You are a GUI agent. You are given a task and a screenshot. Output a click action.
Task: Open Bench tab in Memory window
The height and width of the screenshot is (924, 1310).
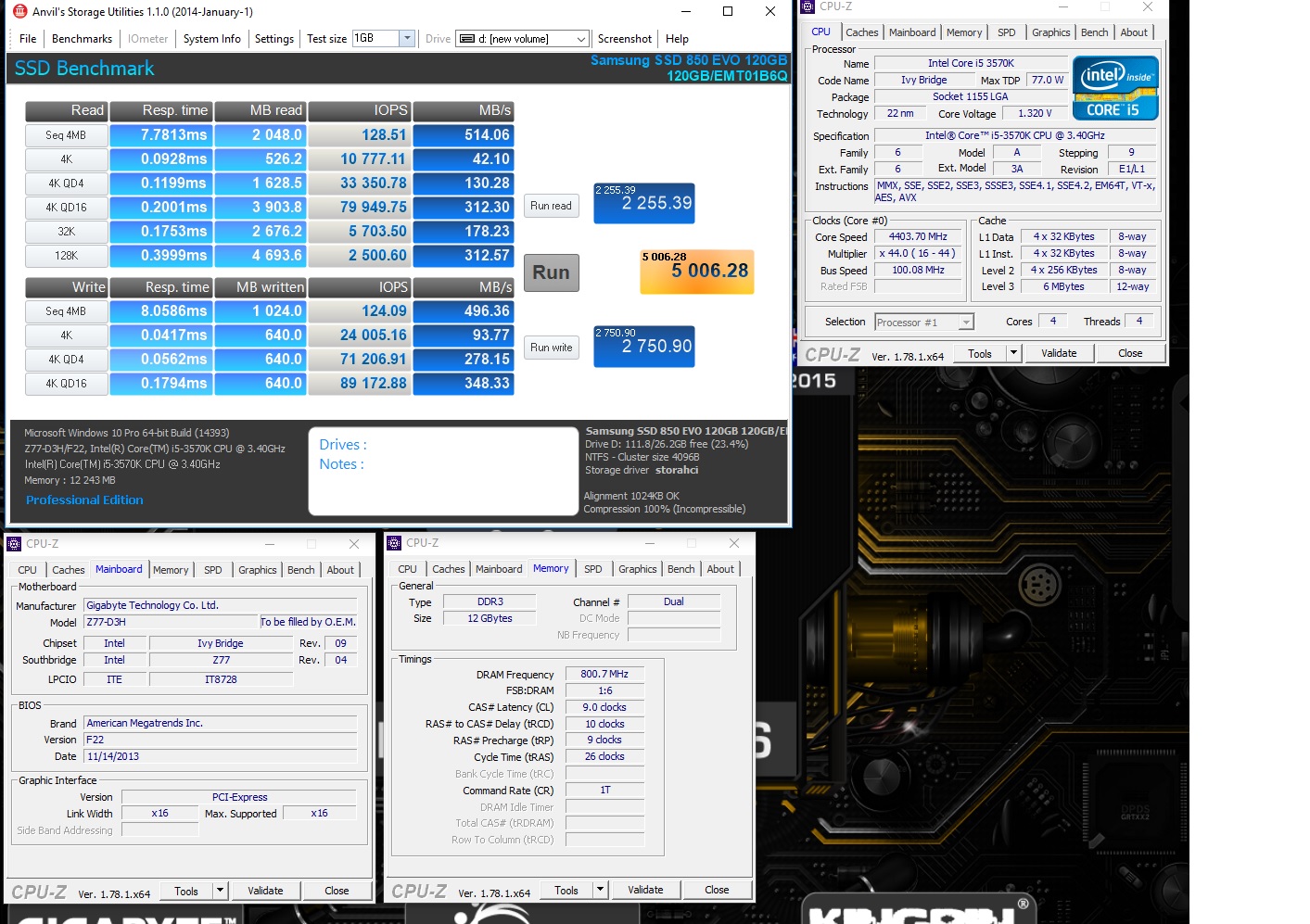click(x=680, y=569)
